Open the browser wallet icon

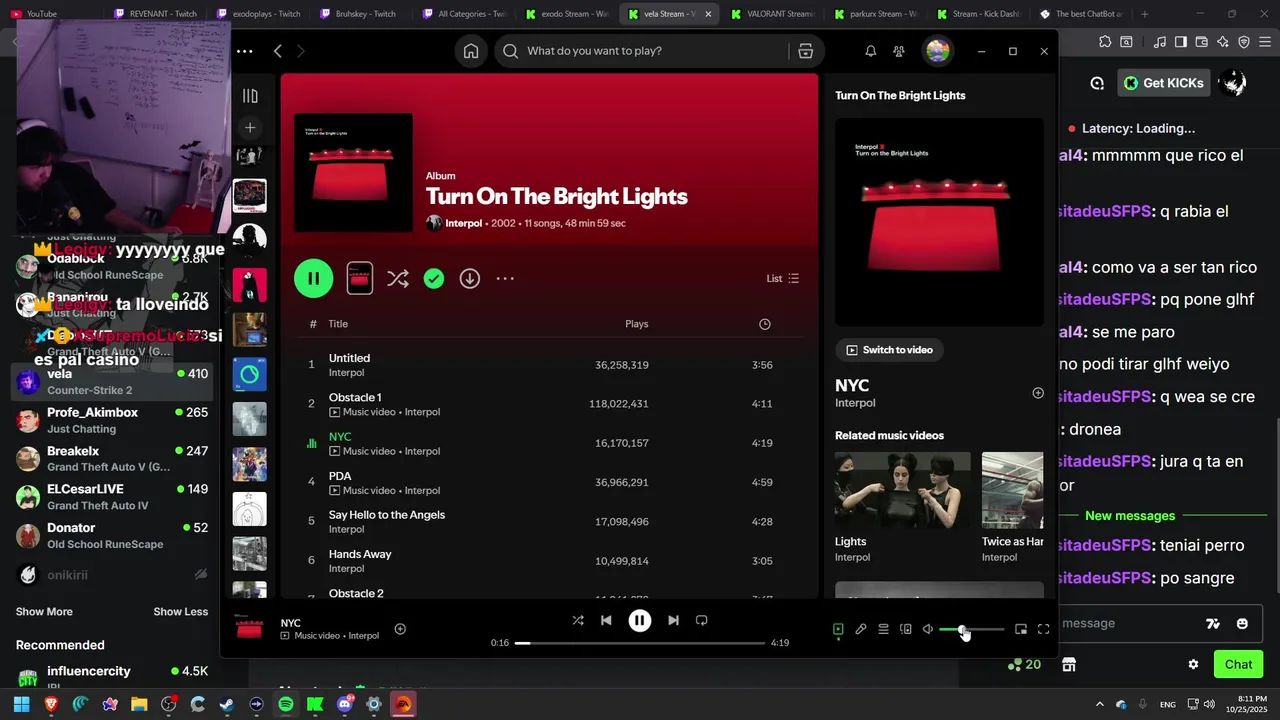1202,42
